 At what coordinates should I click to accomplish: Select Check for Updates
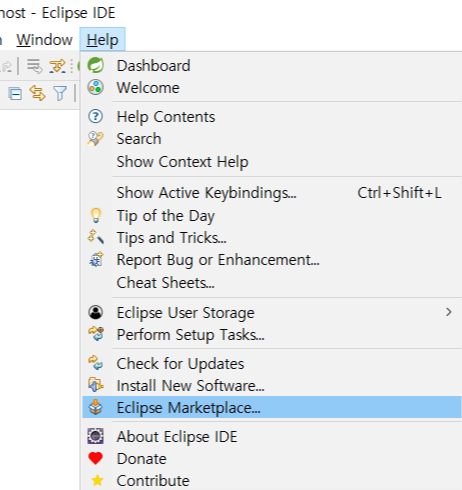coord(272,363)
